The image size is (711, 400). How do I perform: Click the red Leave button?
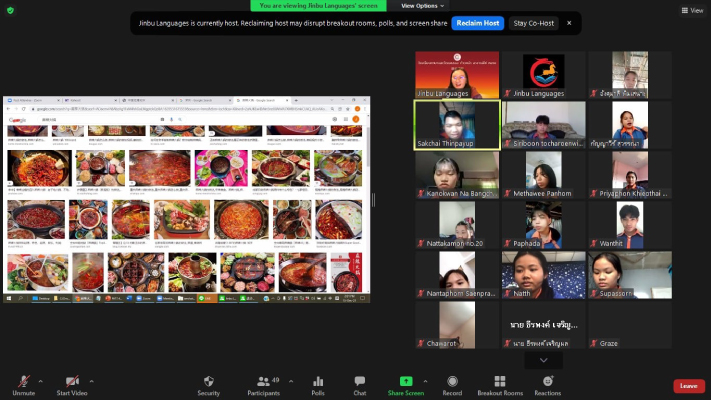[688, 386]
